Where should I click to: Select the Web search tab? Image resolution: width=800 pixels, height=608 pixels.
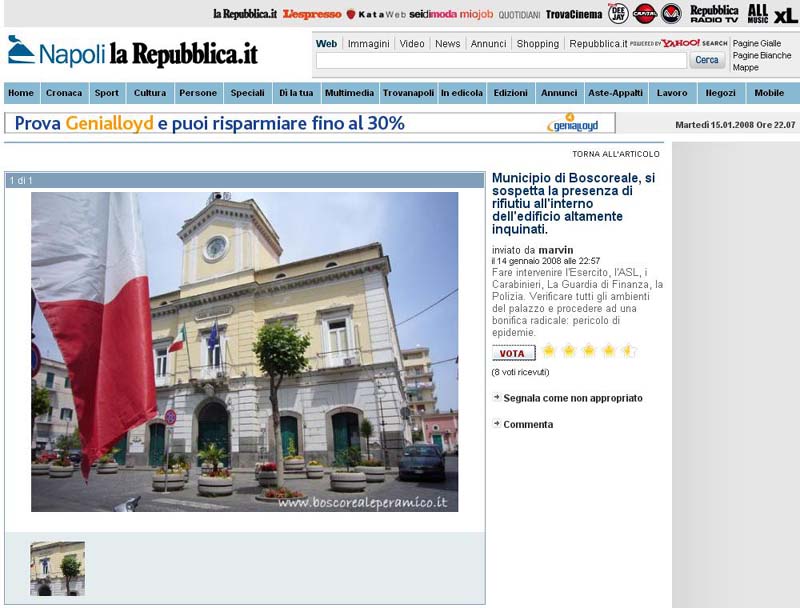[x=327, y=44]
